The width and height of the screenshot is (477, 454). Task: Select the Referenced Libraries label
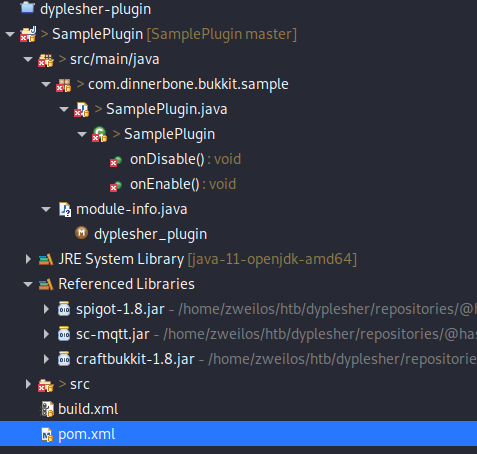126,284
